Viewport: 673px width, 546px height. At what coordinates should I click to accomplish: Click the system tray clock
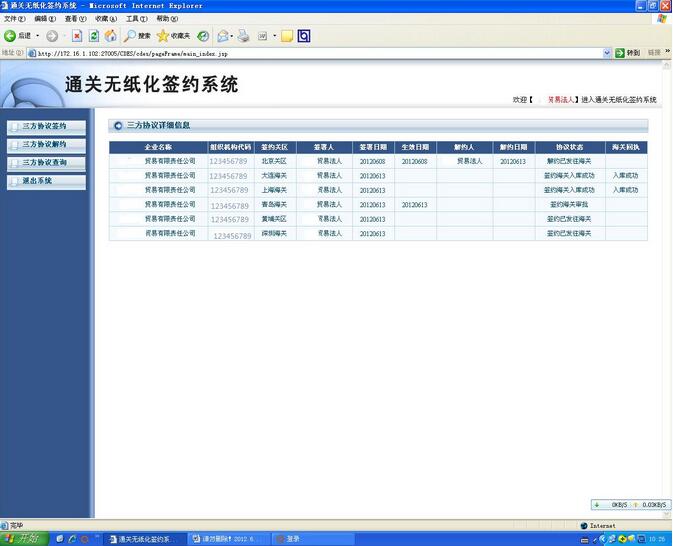pos(657,539)
